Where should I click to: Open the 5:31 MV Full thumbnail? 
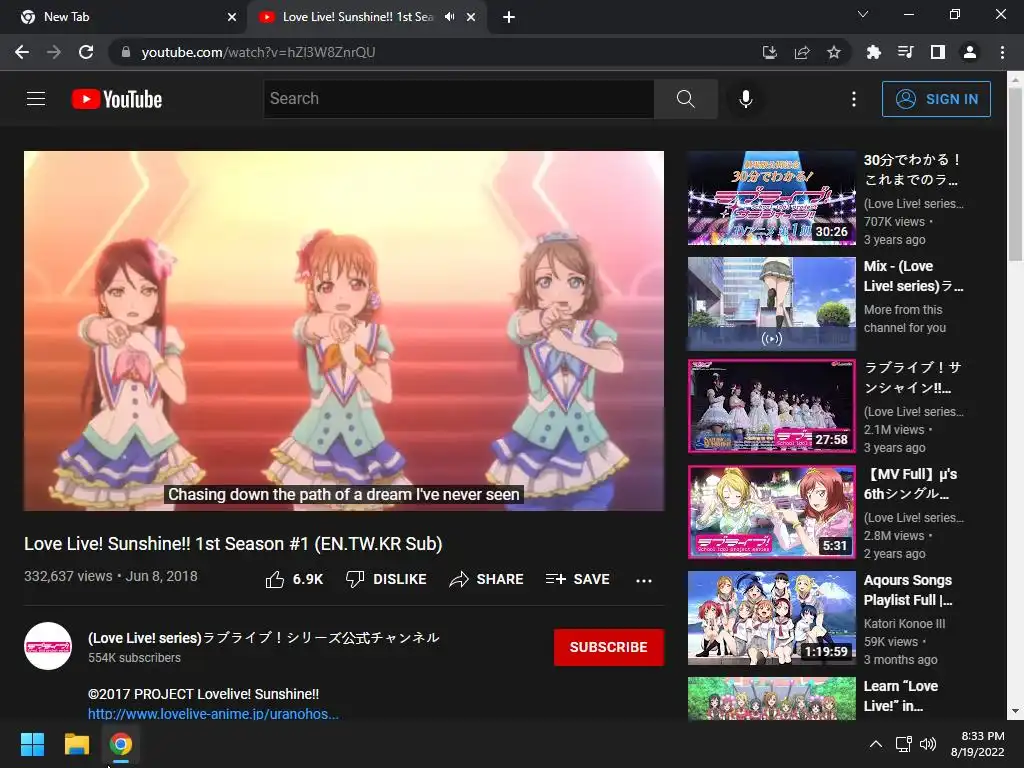[771, 512]
